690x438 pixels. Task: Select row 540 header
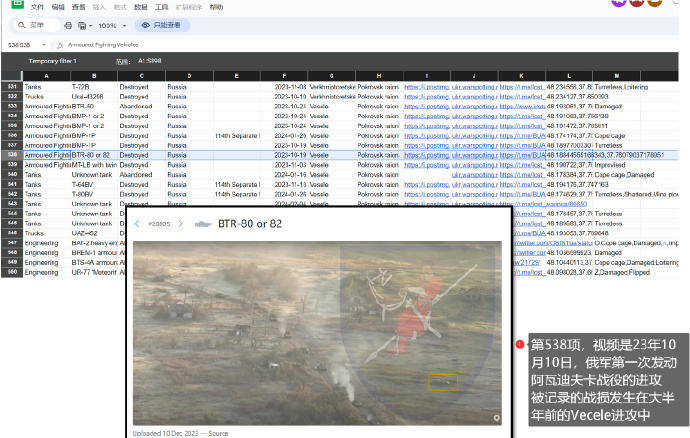coord(12,174)
